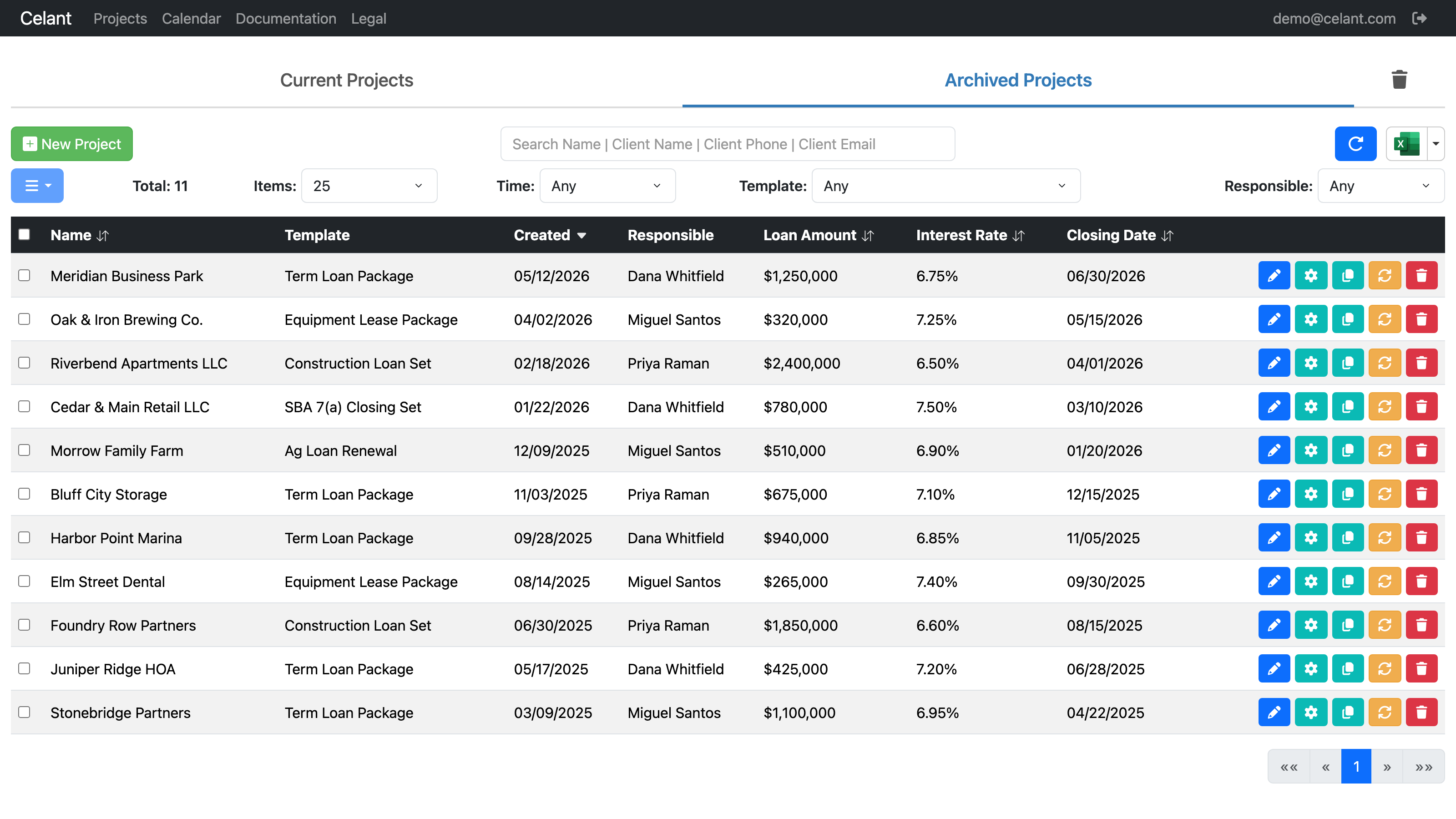Click the blue refresh button

1355,144
